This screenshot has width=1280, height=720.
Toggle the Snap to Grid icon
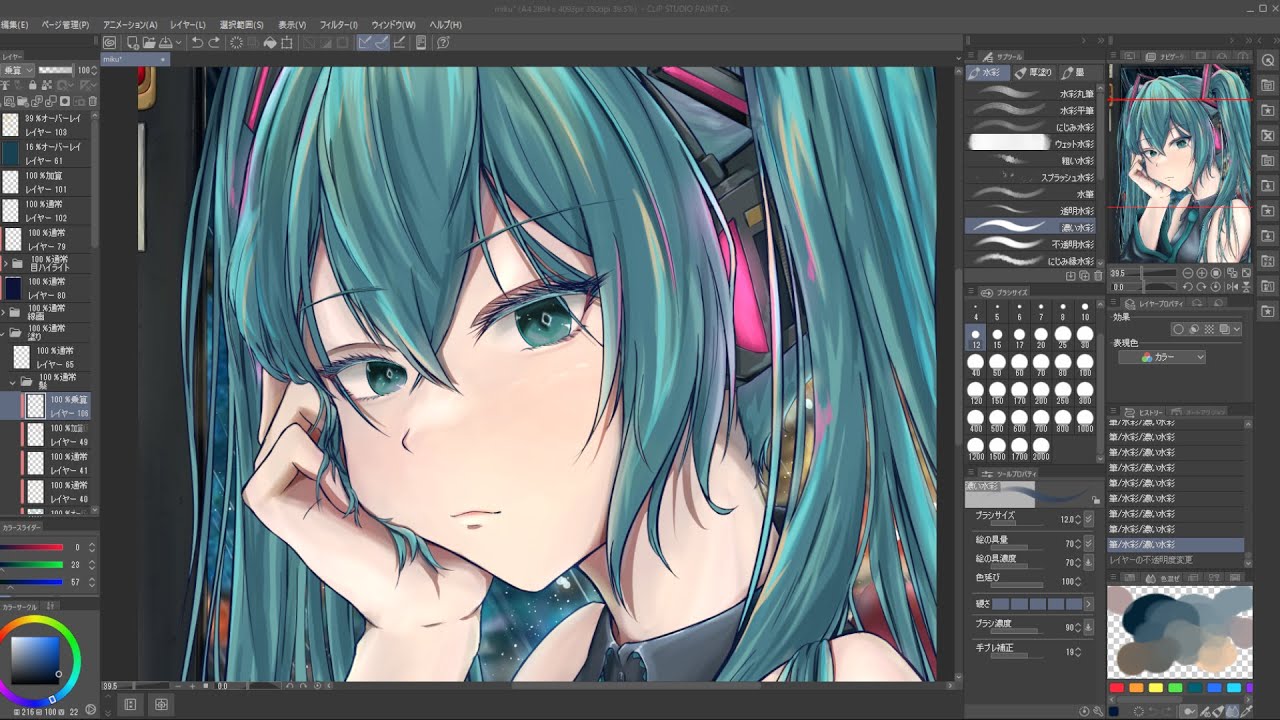pyautogui.click(x=399, y=43)
